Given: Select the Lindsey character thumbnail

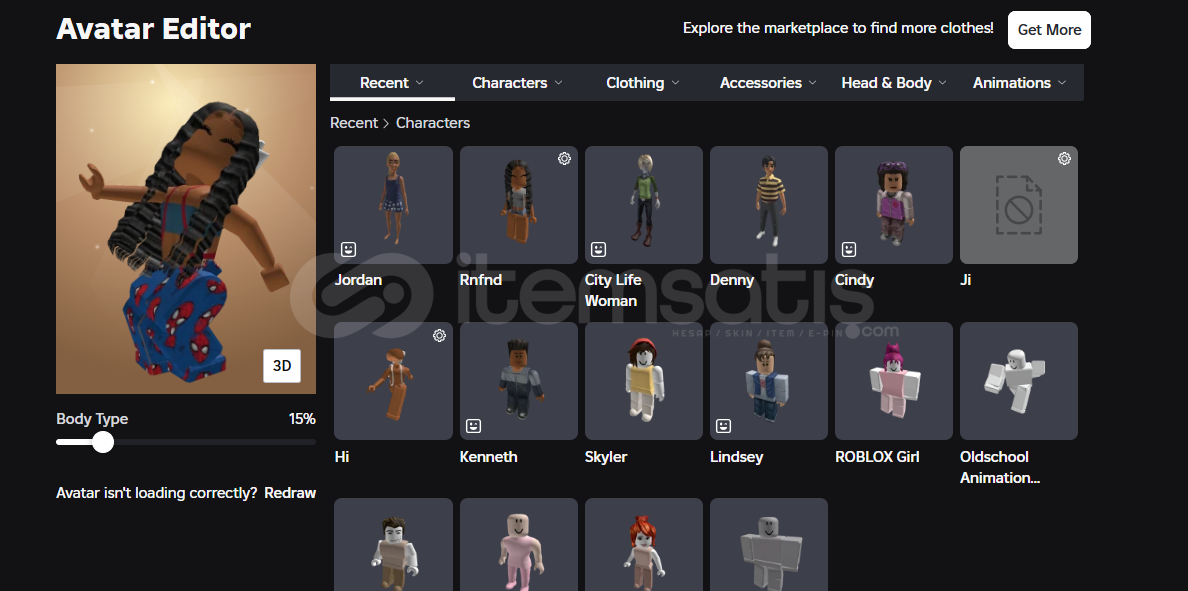Looking at the screenshot, I should (769, 381).
